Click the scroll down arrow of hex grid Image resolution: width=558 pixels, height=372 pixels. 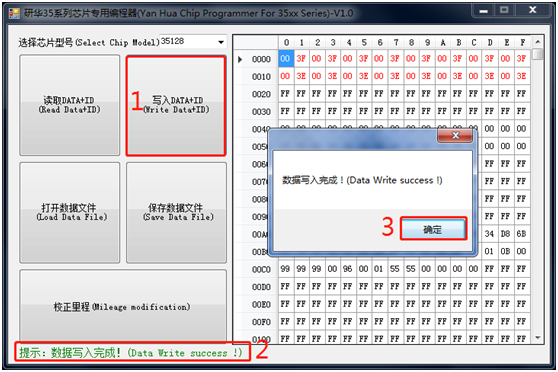(538, 337)
